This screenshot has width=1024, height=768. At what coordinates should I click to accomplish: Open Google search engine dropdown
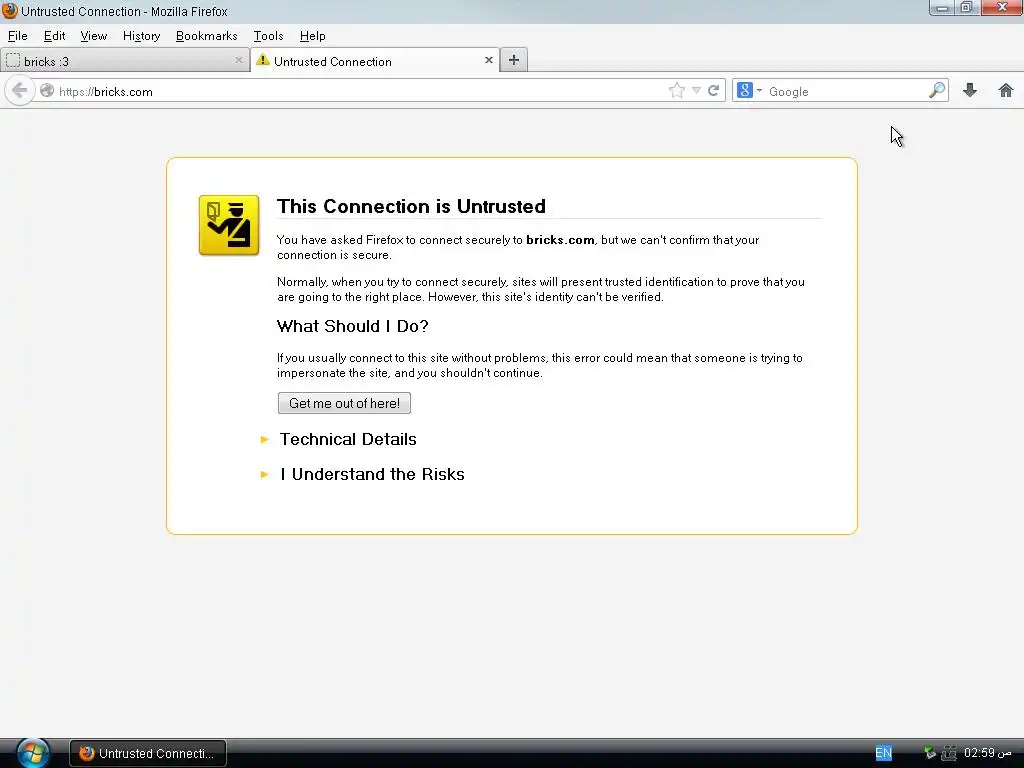(750, 90)
